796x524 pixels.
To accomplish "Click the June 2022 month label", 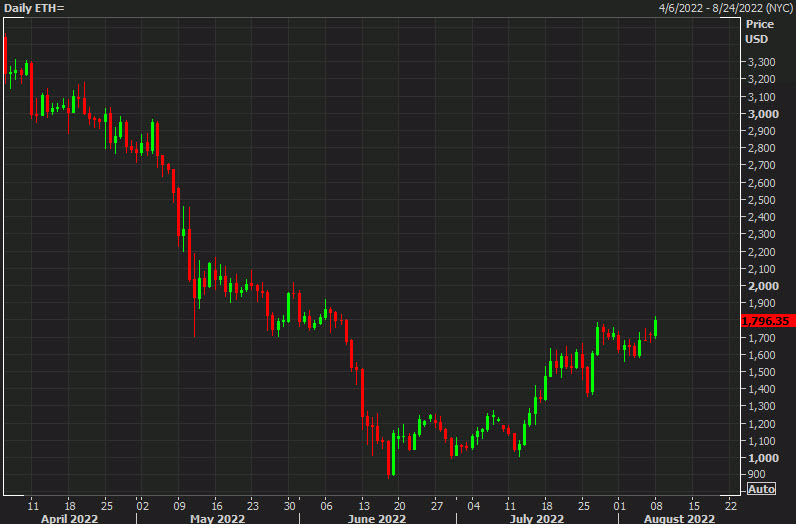I will pos(379,518).
